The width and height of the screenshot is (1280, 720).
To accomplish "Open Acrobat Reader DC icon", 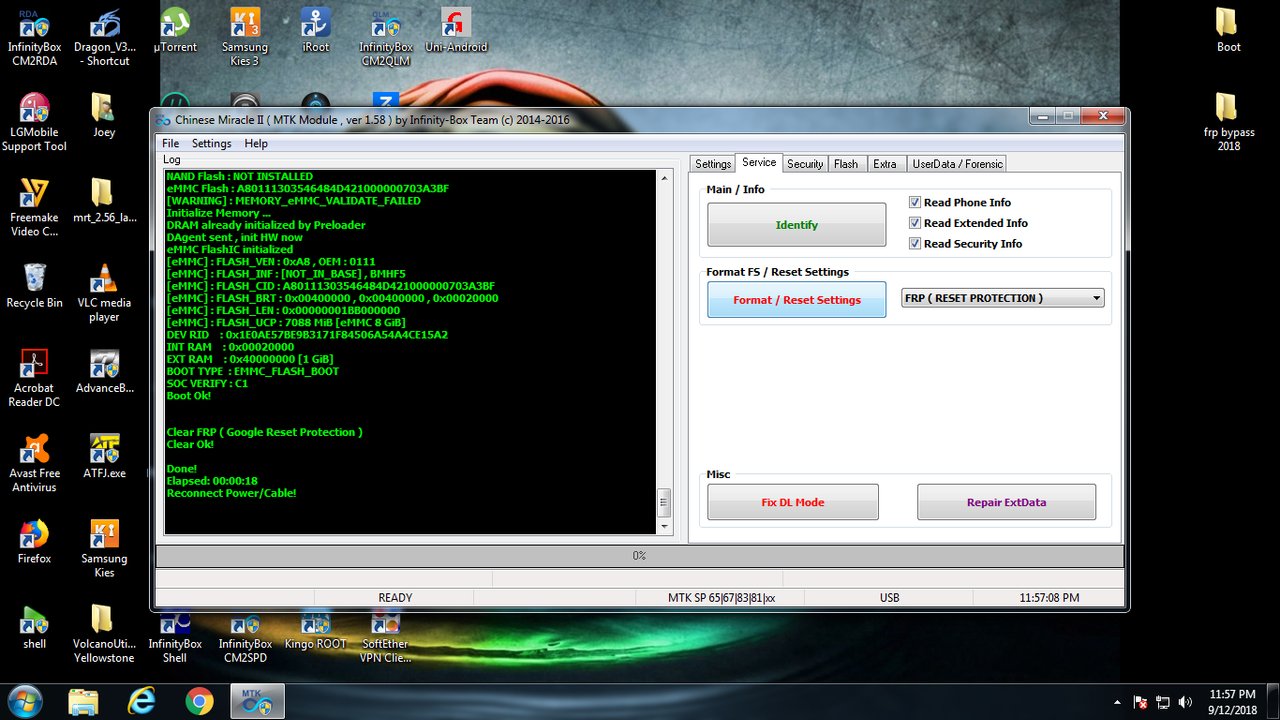I will [x=34, y=378].
